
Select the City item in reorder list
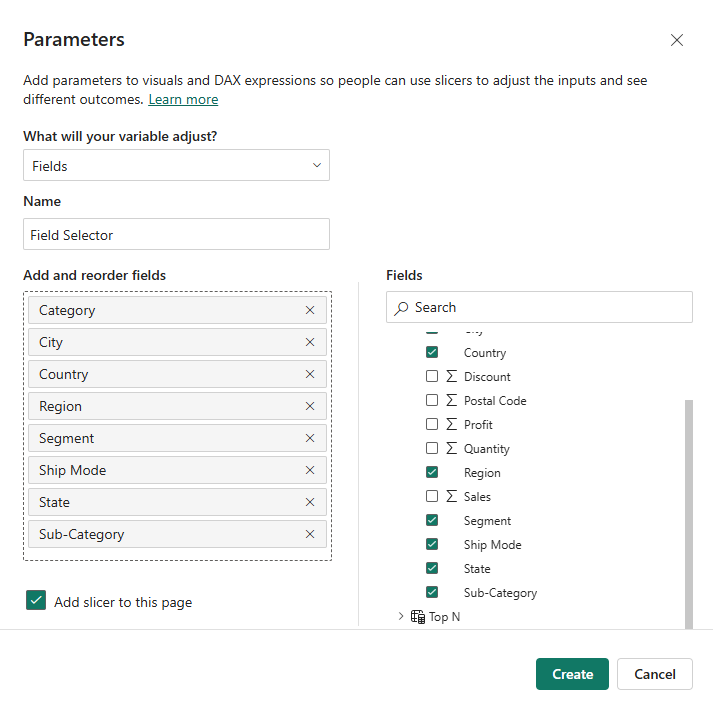tap(177, 342)
